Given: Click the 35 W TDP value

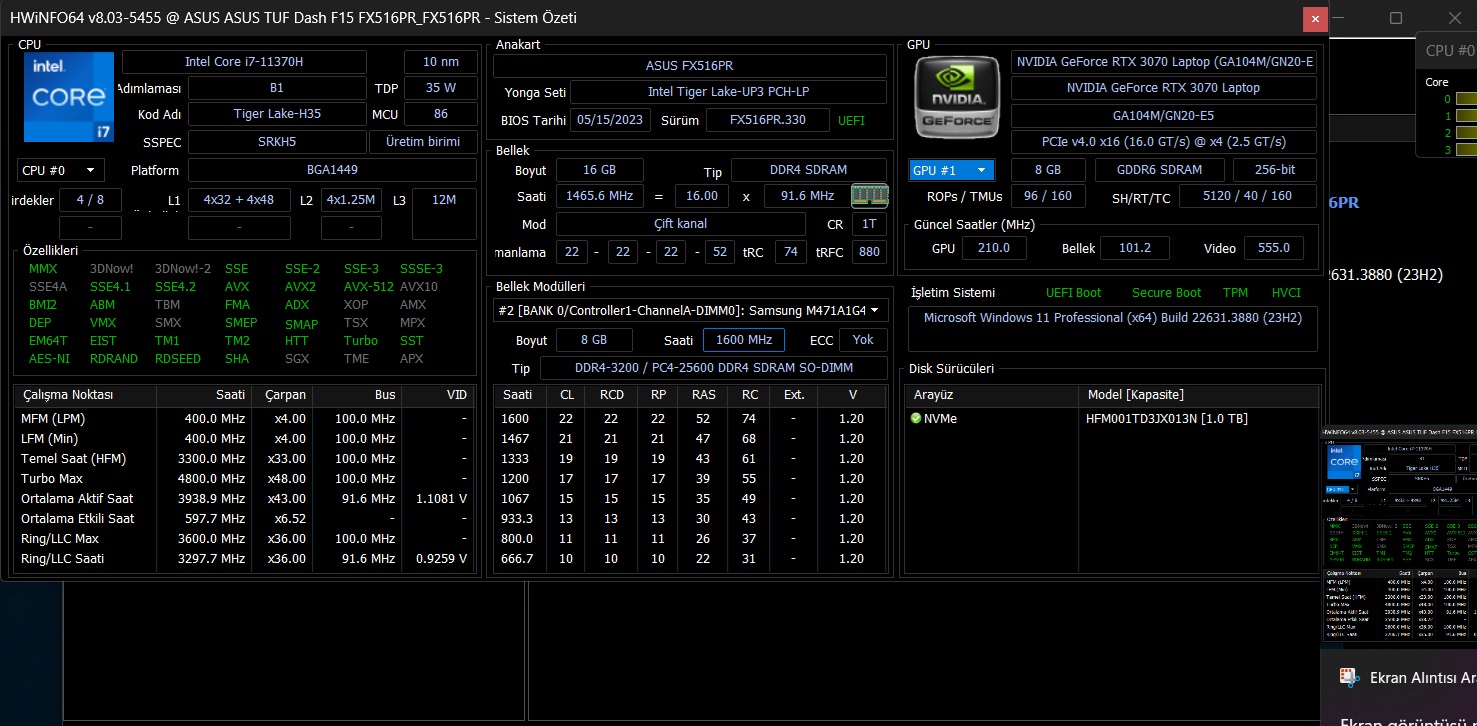Looking at the screenshot, I should pyautogui.click(x=440, y=88).
